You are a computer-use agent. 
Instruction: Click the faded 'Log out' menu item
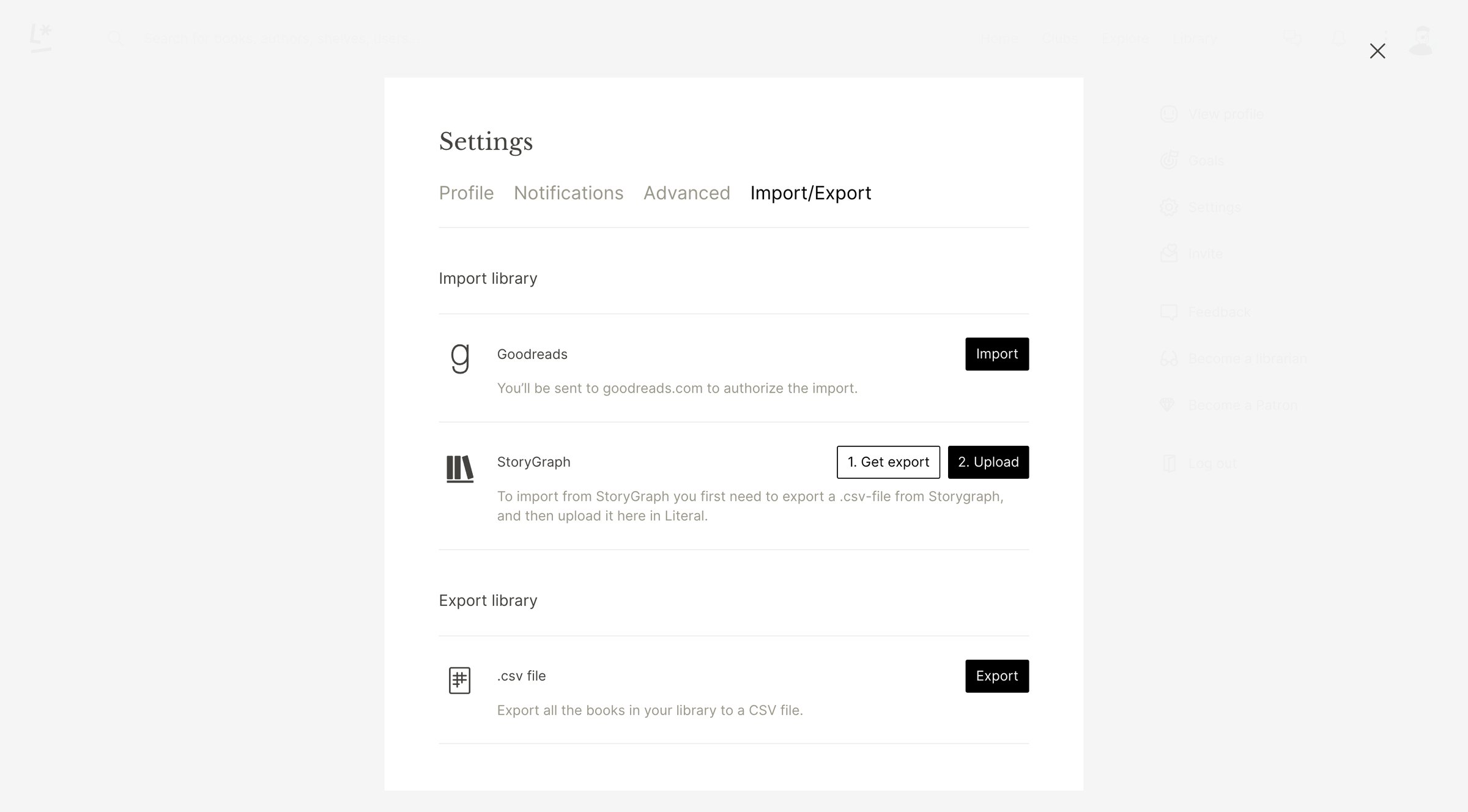coord(1199,463)
